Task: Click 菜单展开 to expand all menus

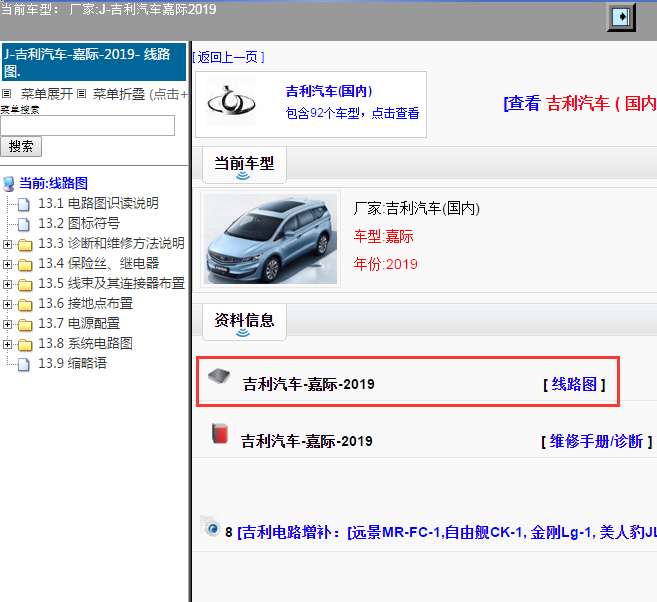Action: coord(47,94)
